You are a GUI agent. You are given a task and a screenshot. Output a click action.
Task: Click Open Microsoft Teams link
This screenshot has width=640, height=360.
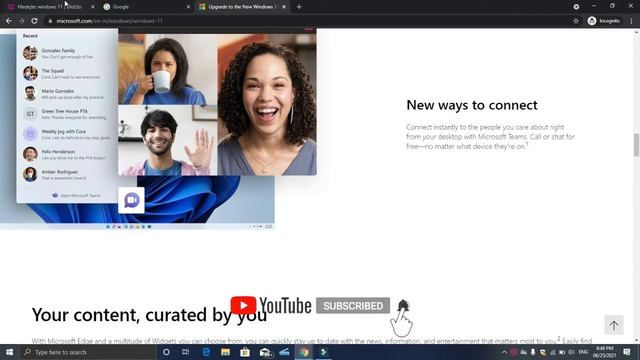pos(76,196)
